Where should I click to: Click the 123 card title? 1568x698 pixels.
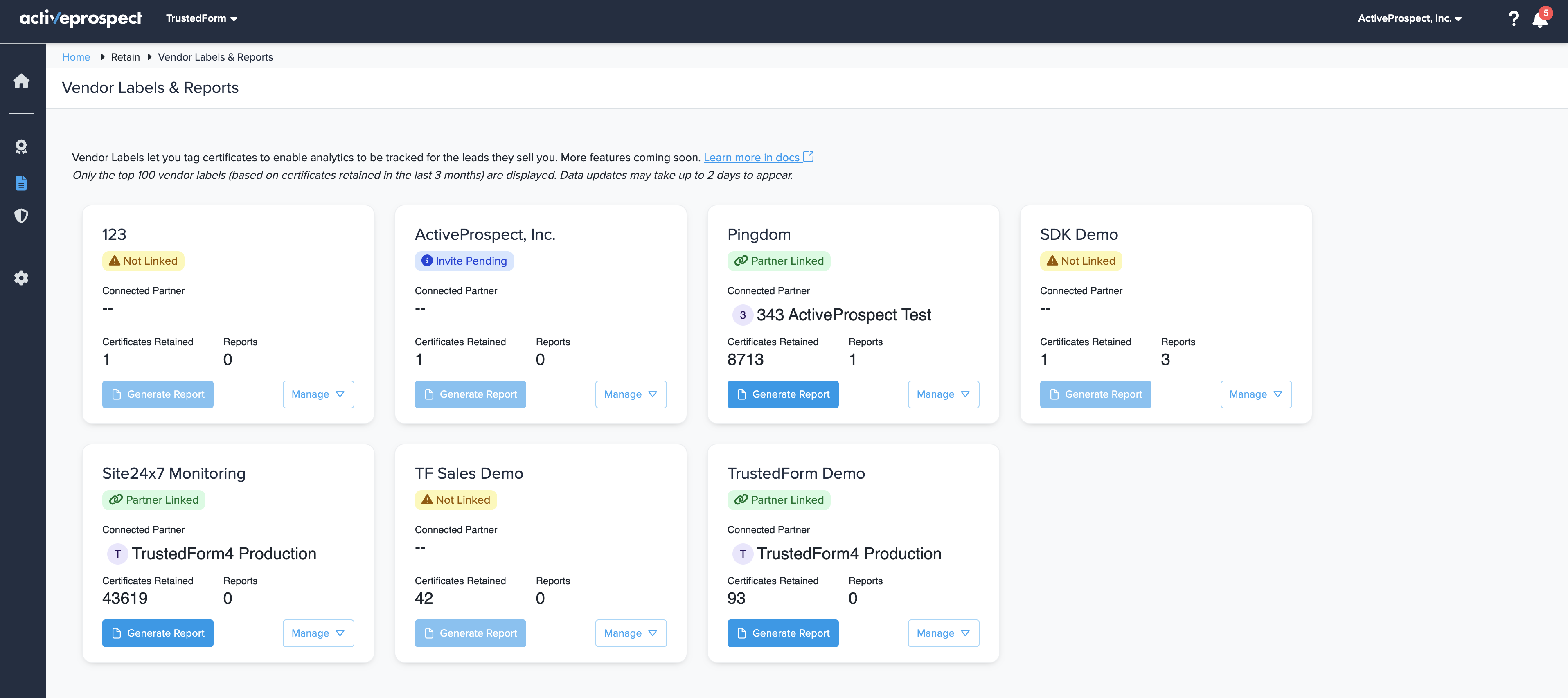[115, 235]
